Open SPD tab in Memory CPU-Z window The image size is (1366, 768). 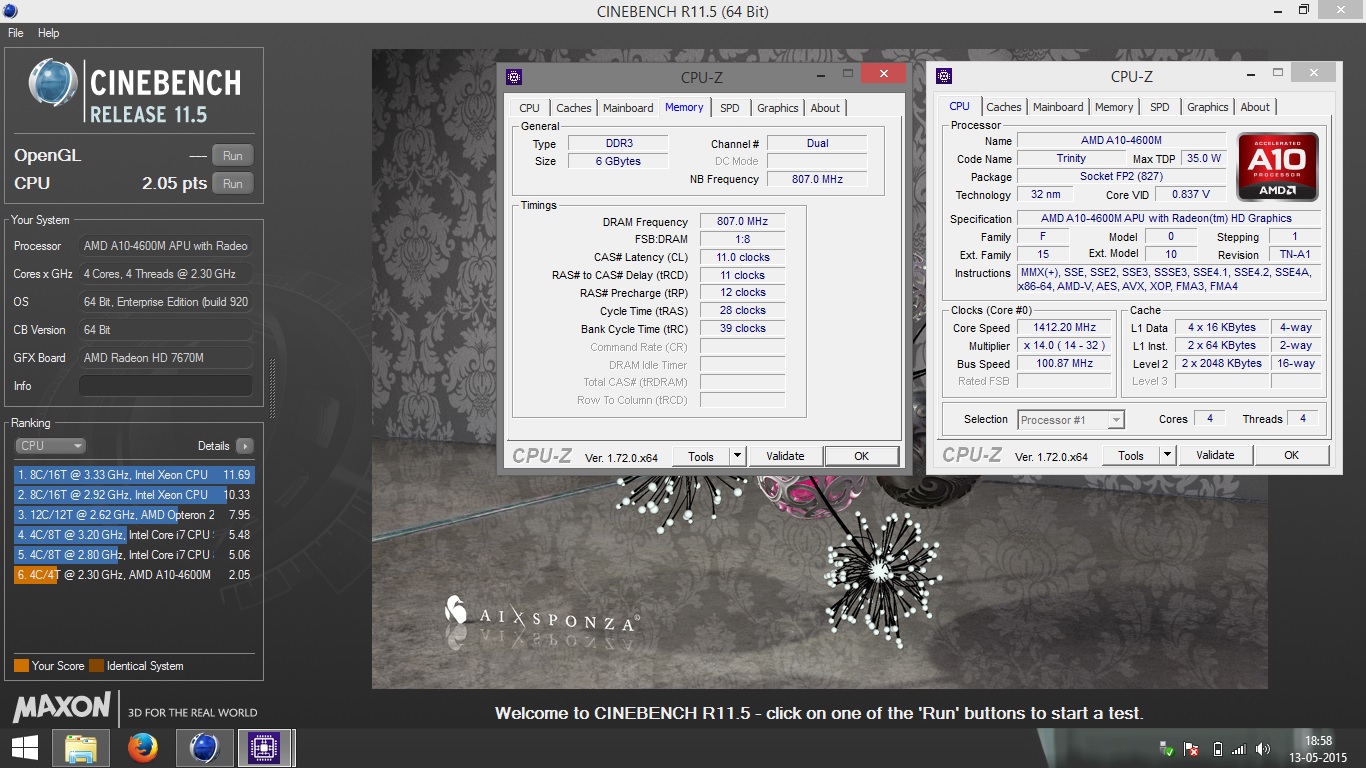pos(730,108)
